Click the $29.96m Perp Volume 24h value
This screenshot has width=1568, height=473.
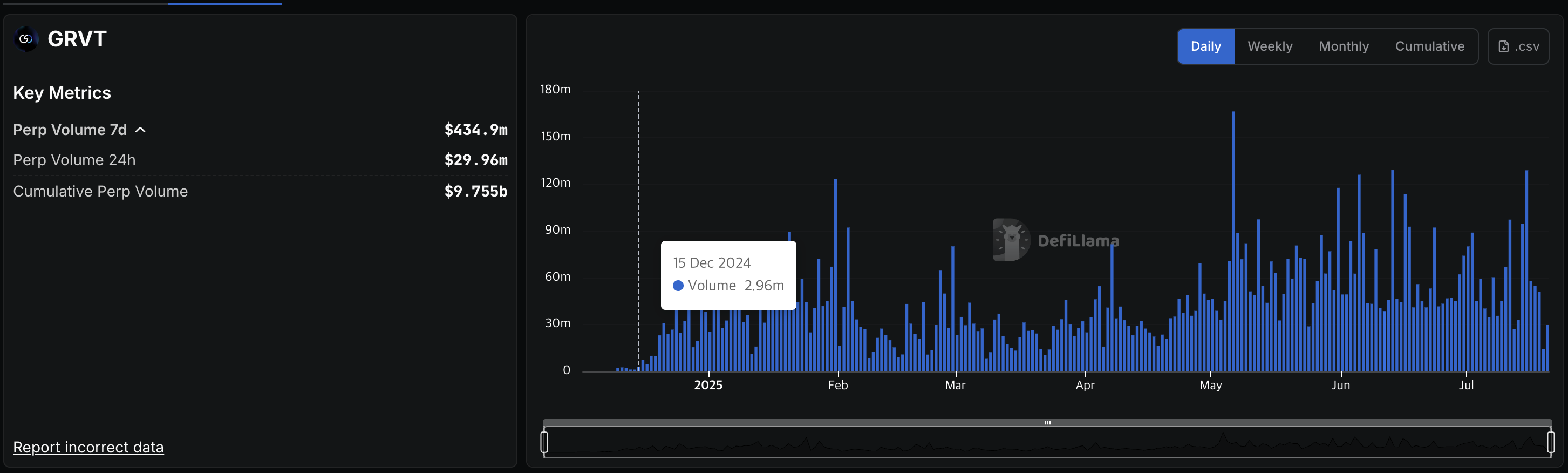pos(475,160)
